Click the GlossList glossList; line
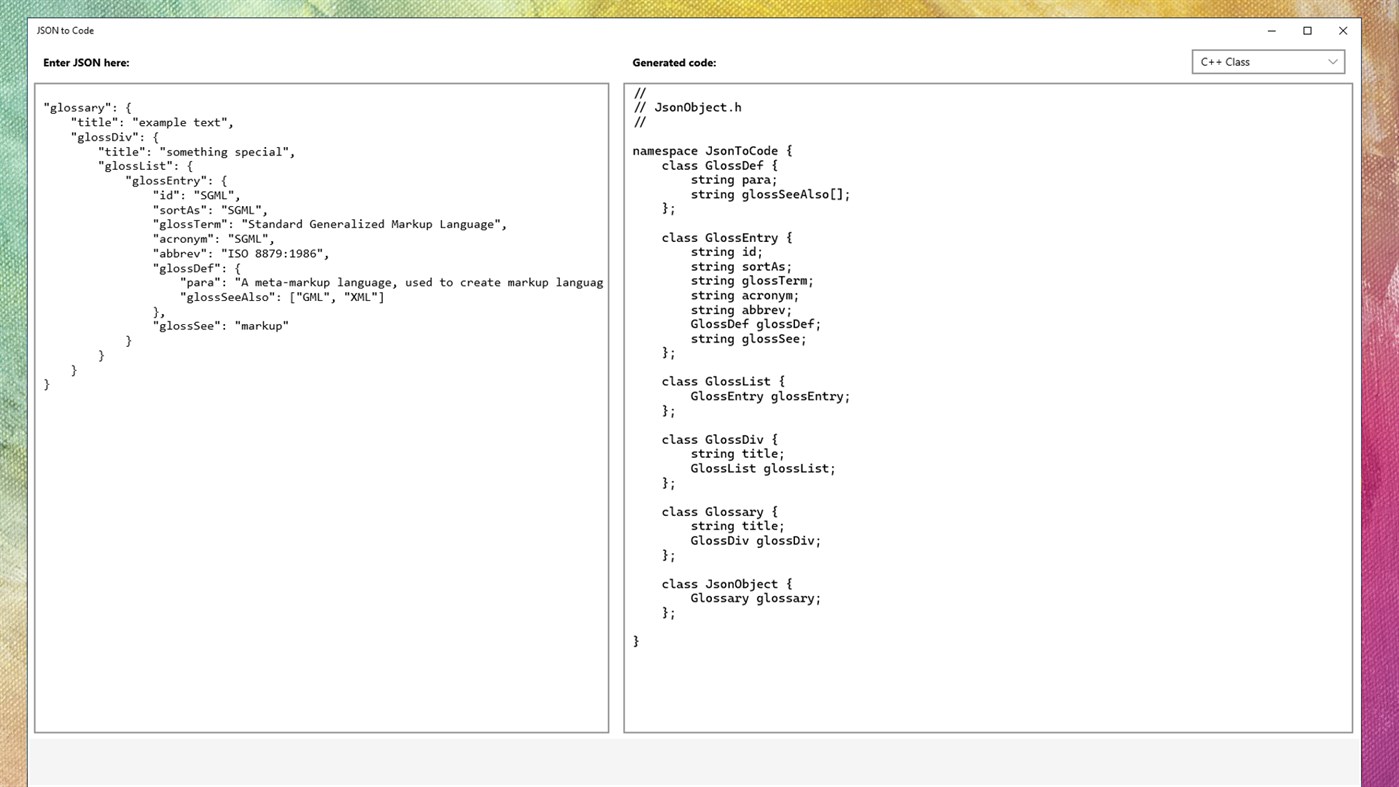Viewport: 1399px width, 787px height. pos(763,468)
